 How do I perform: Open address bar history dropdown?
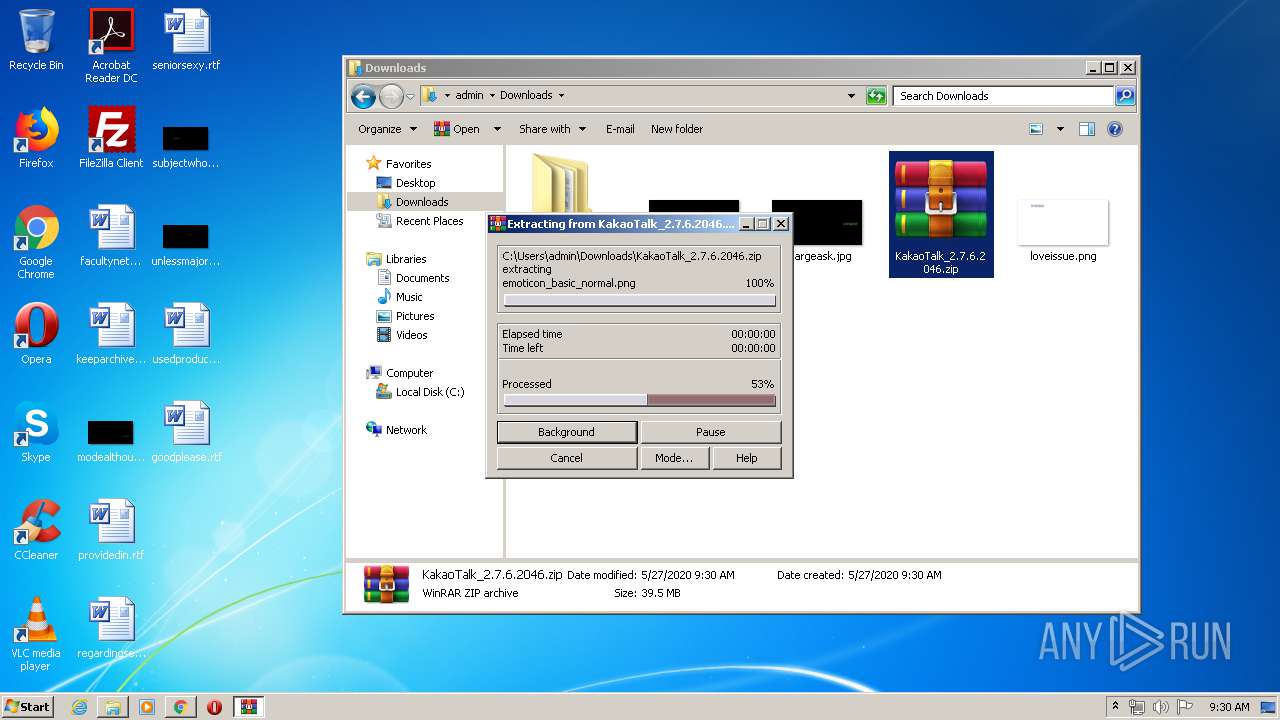click(851, 96)
